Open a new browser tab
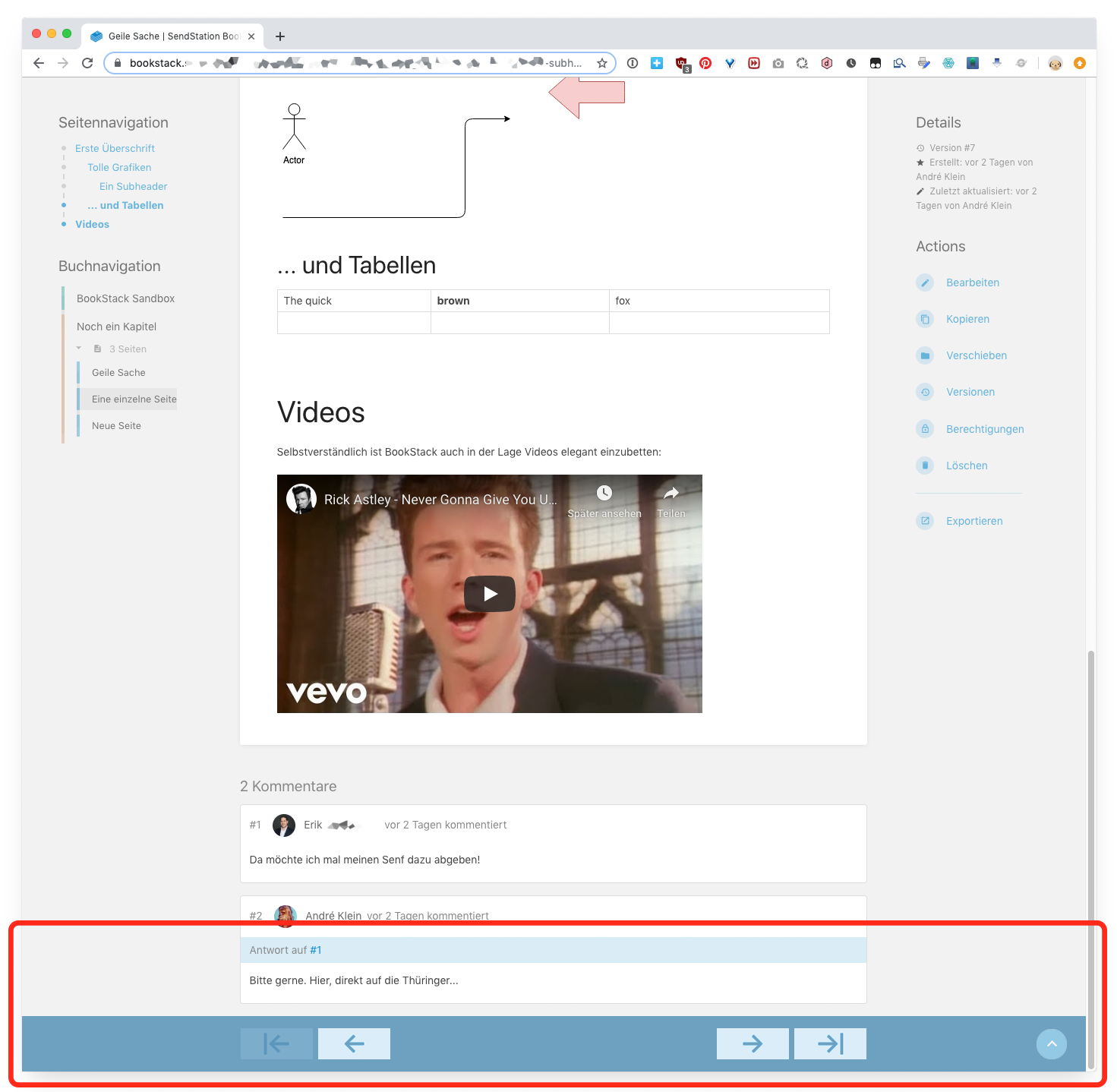The image size is (1117, 1092). tap(280, 36)
